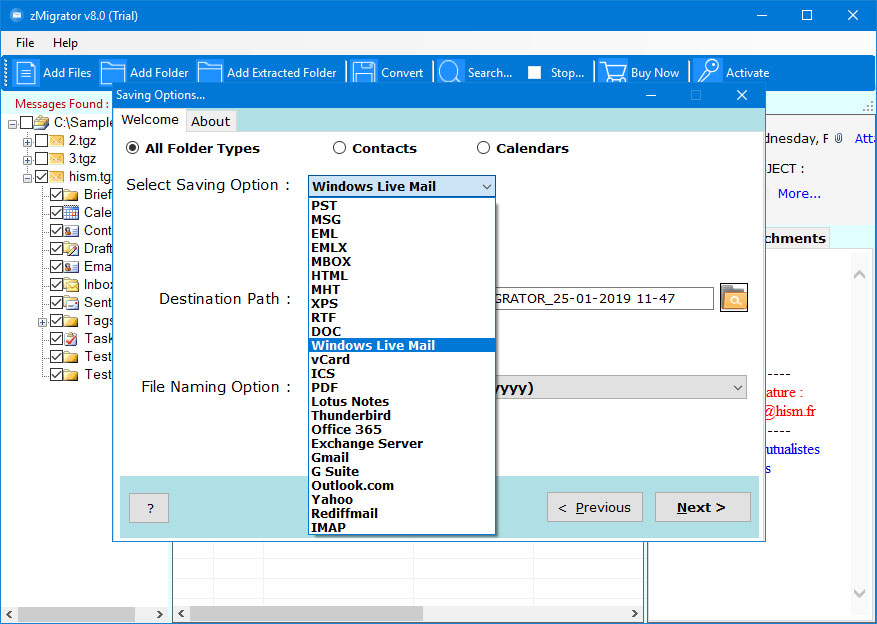Collapse the C:\Sample root node

(12, 124)
